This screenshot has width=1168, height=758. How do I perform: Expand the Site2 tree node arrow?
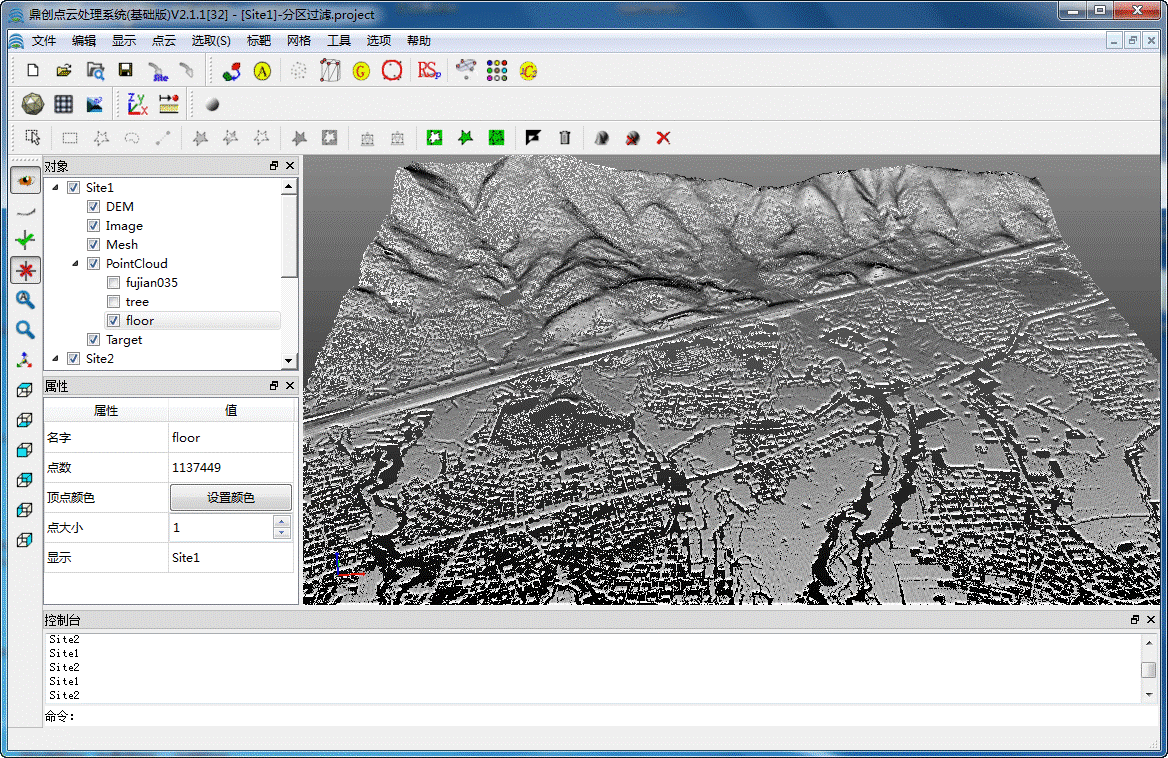(55, 359)
